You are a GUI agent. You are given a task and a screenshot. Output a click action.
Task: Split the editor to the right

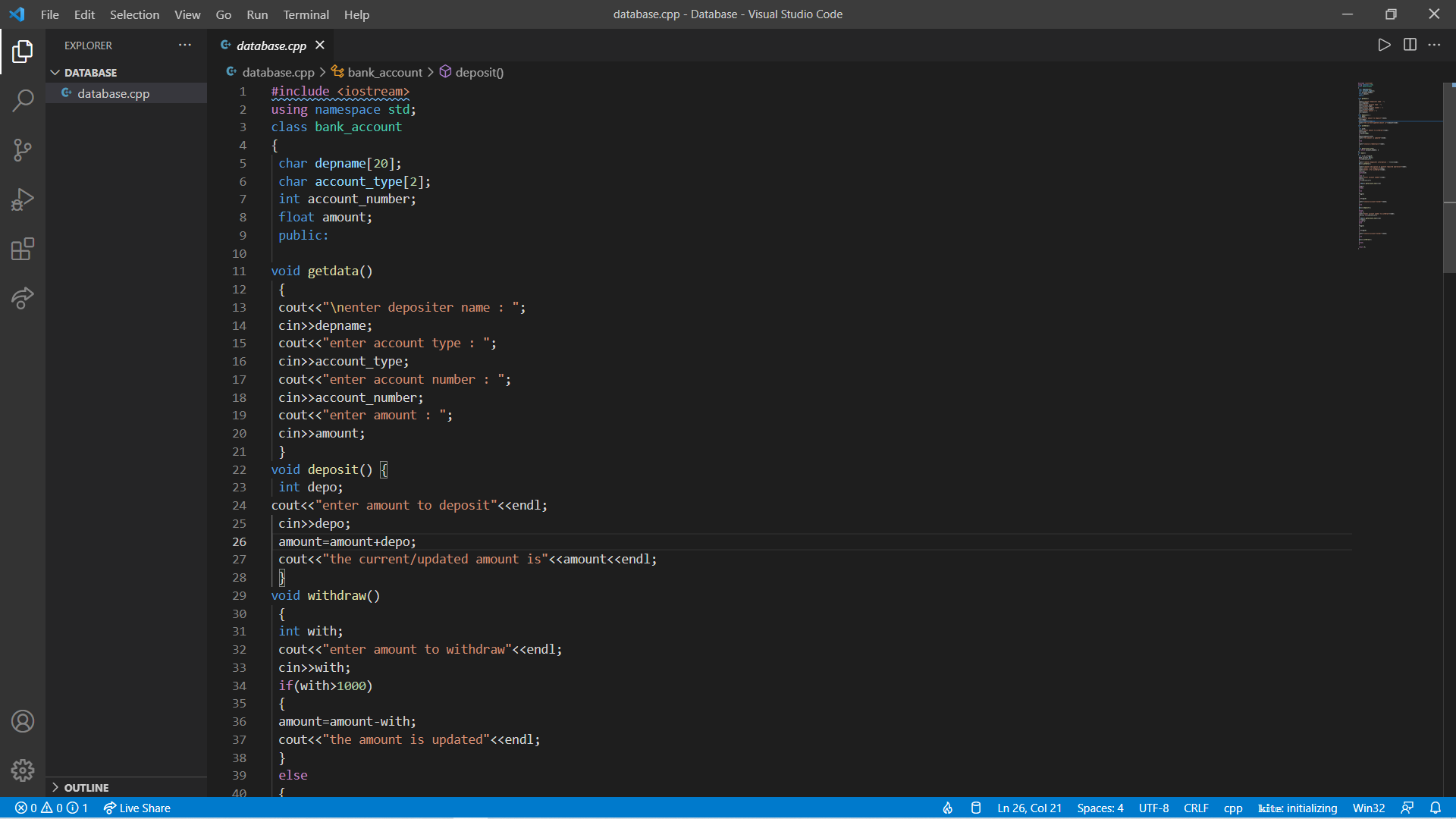[x=1410, y=45]
